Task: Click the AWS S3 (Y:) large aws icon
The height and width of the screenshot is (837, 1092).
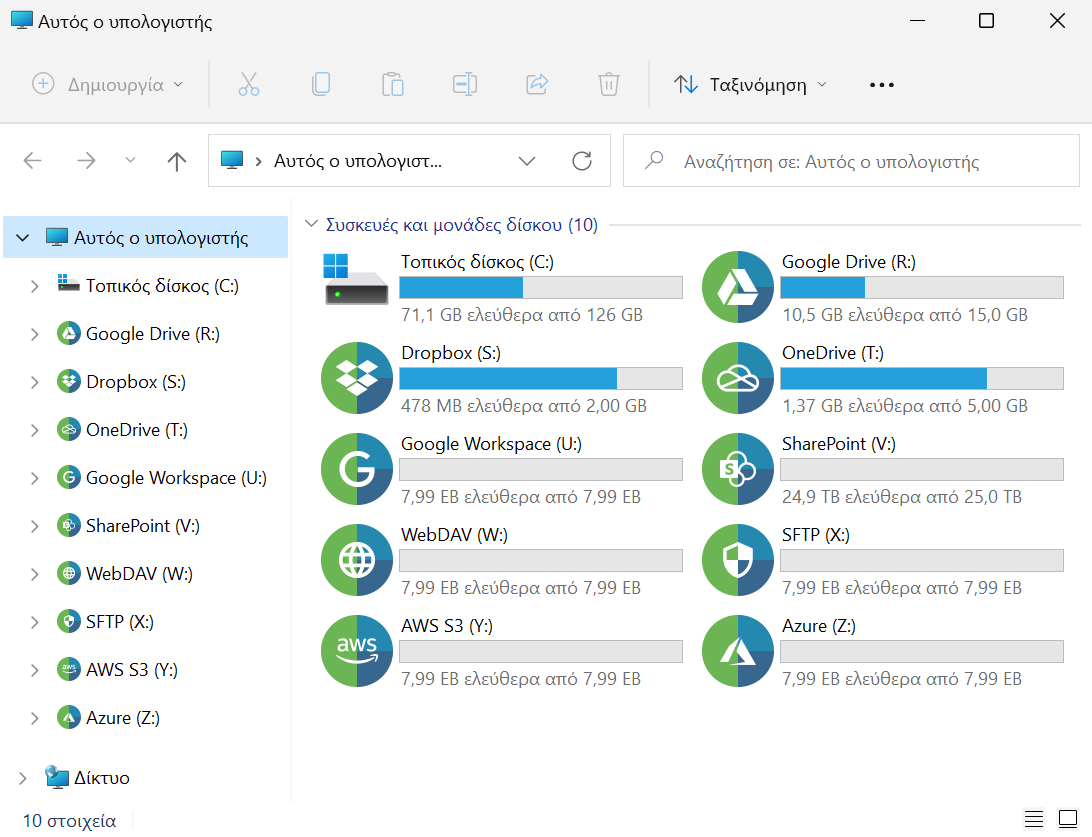Action: (357, 651)
